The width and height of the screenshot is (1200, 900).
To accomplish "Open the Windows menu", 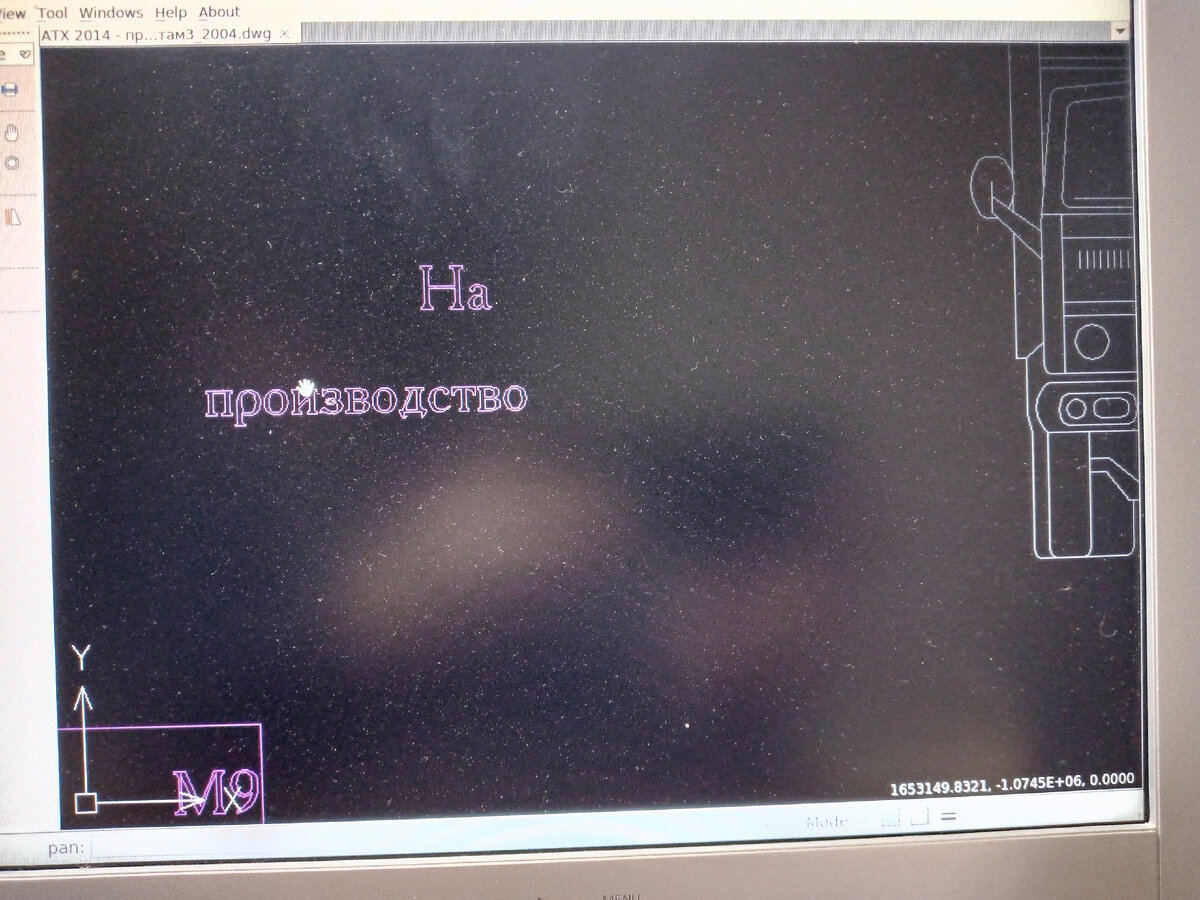I will click(111, 13).
